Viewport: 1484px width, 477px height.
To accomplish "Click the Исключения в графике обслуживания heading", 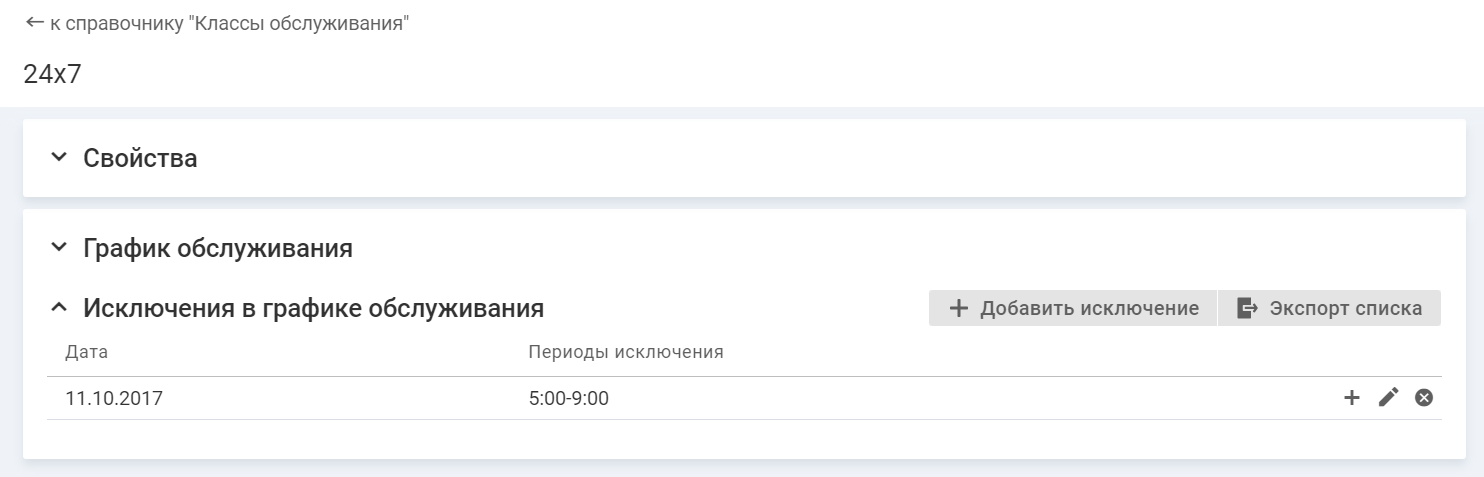I will tap(313, 308).
